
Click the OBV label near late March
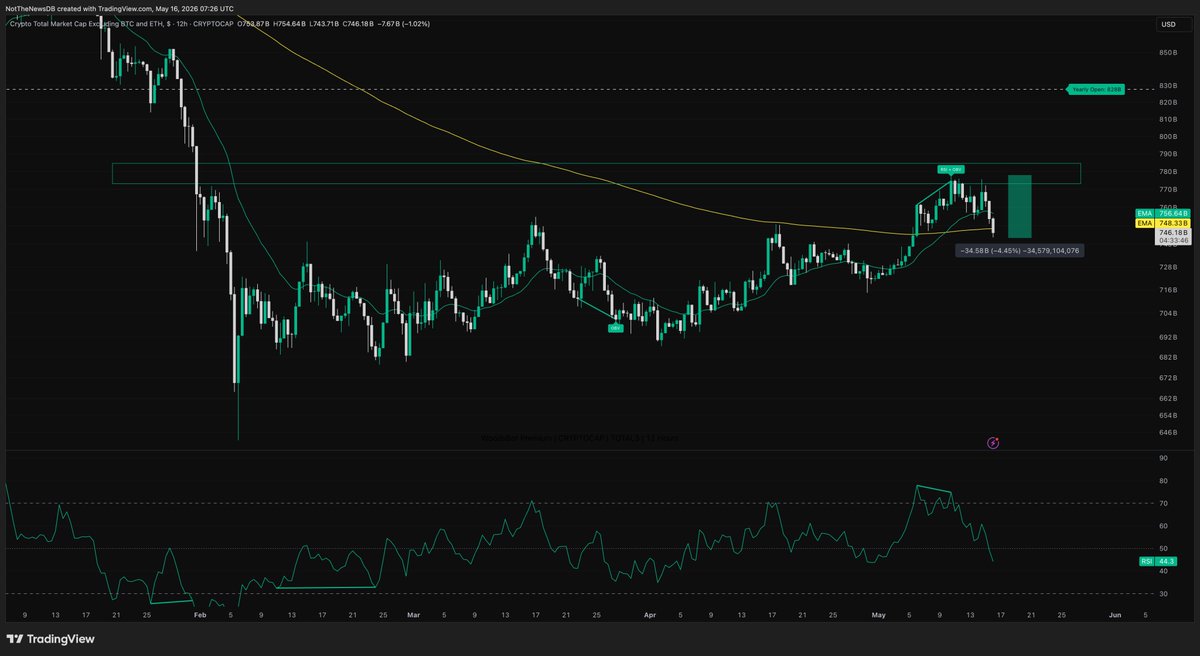point(617,326)
